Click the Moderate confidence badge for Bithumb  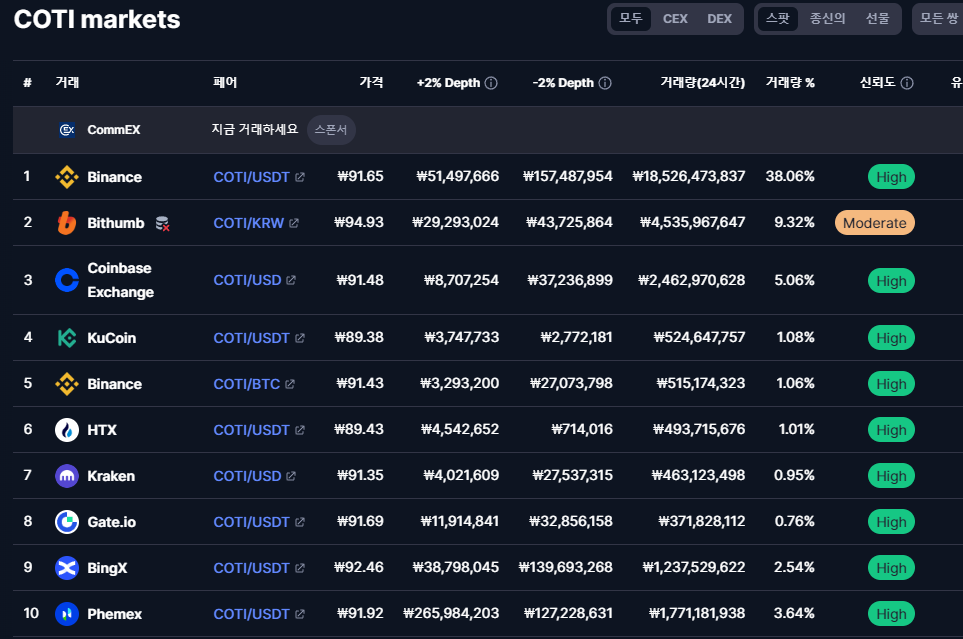pyautogui.click(x=874, y=223)
